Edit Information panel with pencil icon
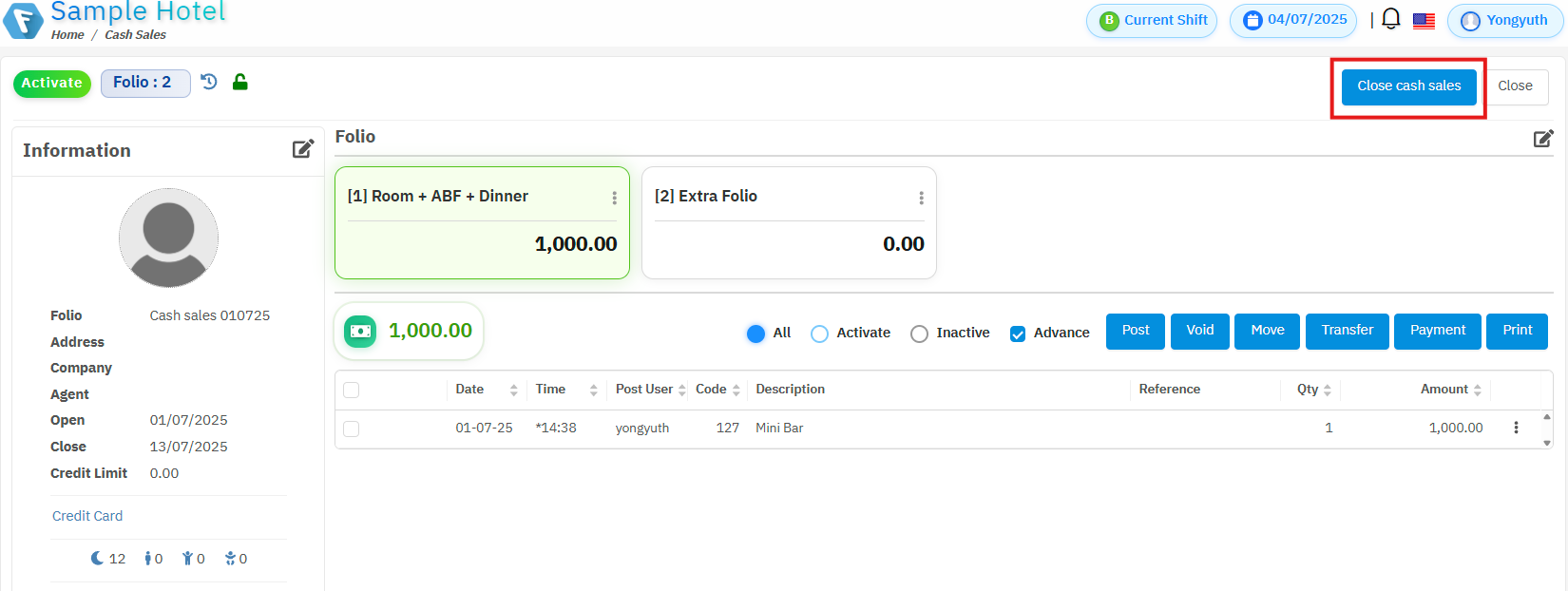The image size is (1568, 591). click(303, 149)
